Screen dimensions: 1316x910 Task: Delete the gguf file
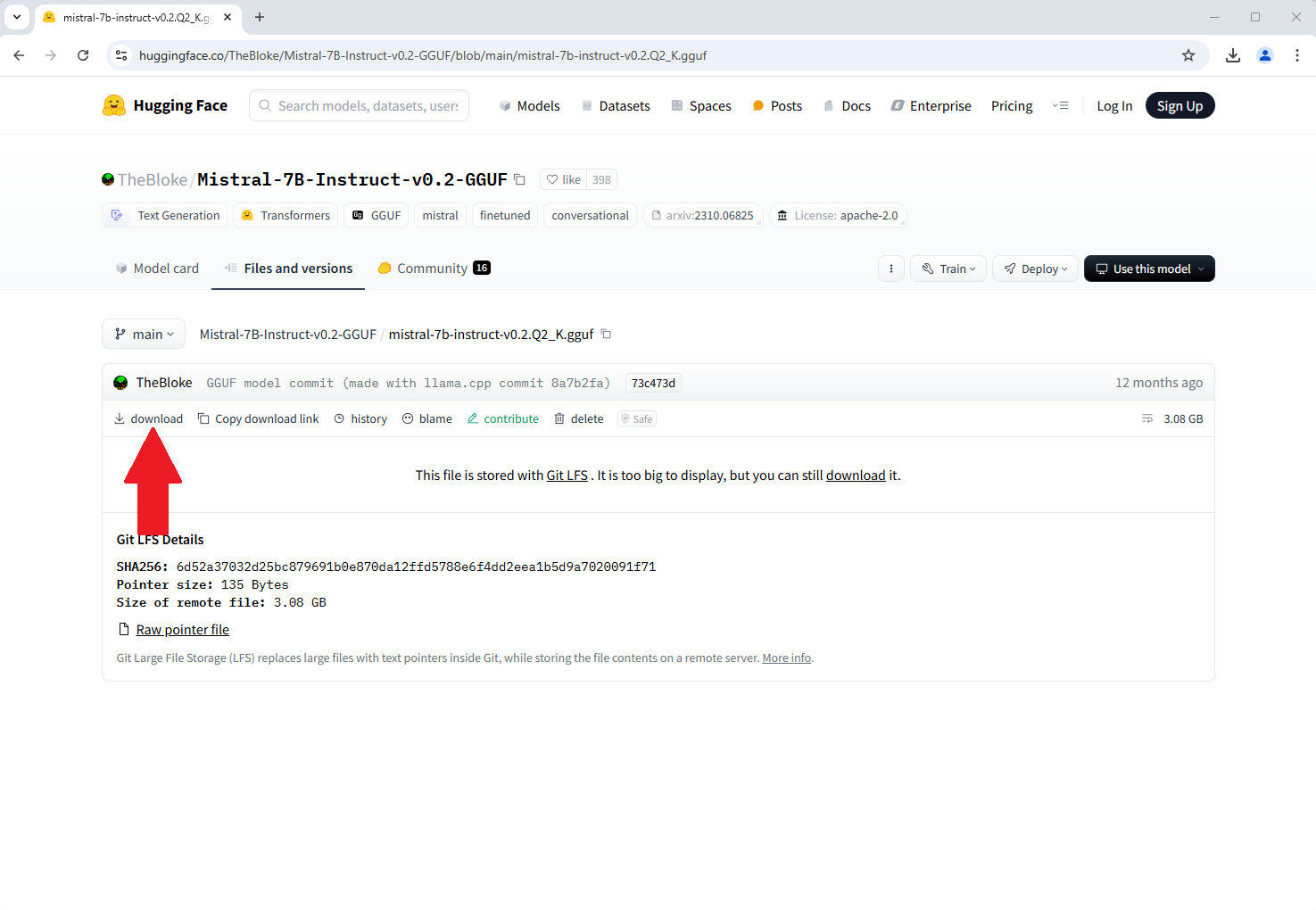click(x=579, y=418)
